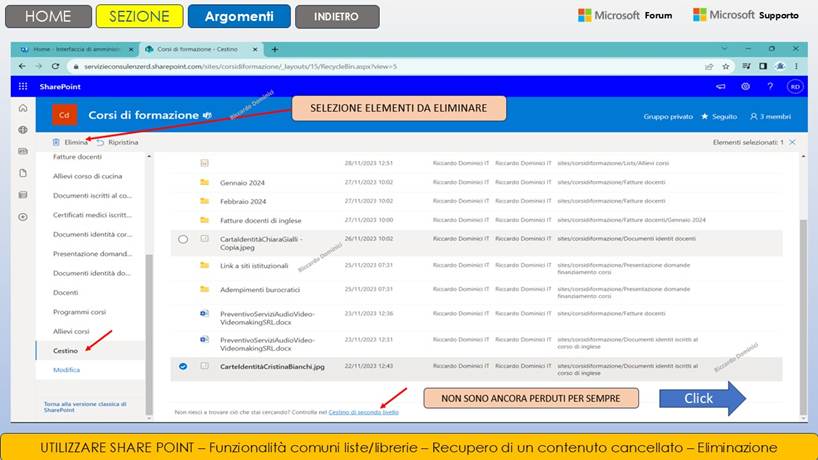Click the browser forward arrow

tap(39, 66)
